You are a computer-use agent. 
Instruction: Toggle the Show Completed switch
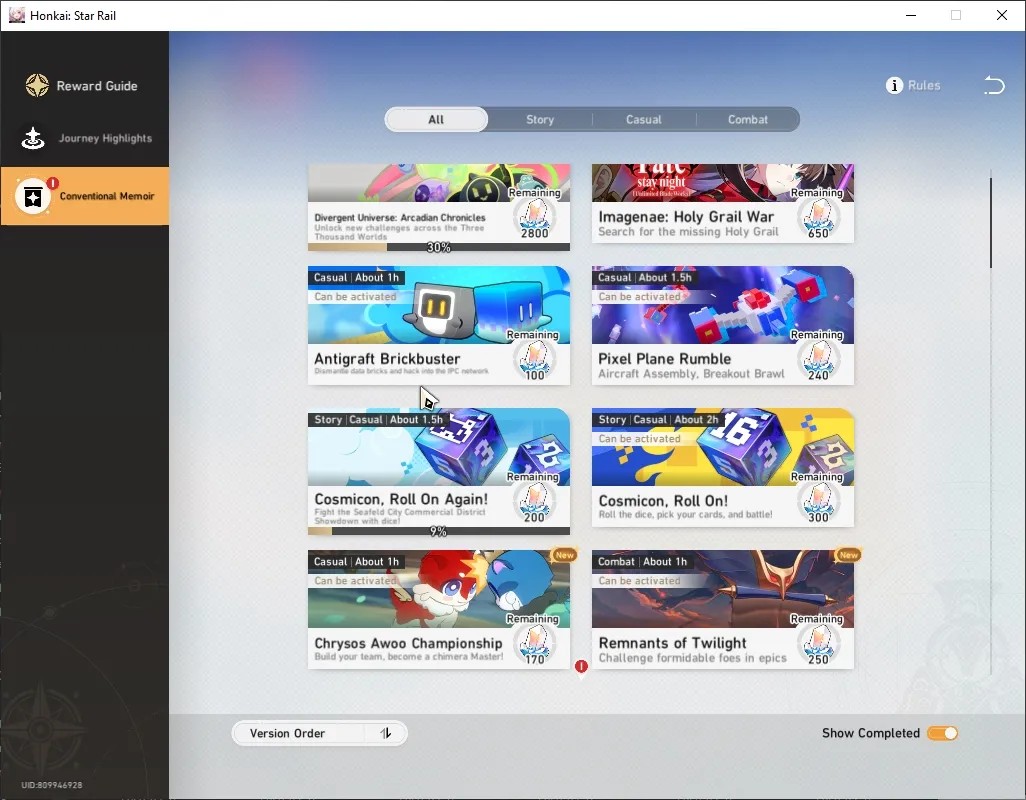click(942, 733)
